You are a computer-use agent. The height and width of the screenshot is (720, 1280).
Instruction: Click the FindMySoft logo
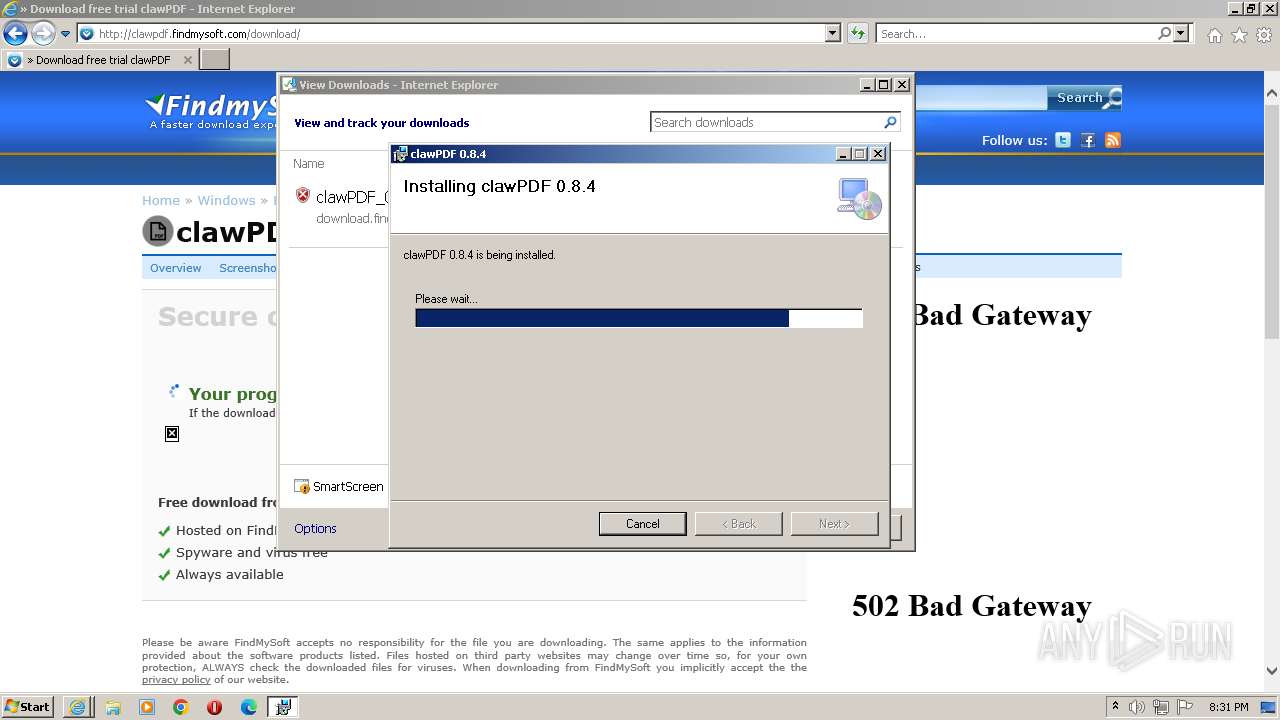[210, 111]
